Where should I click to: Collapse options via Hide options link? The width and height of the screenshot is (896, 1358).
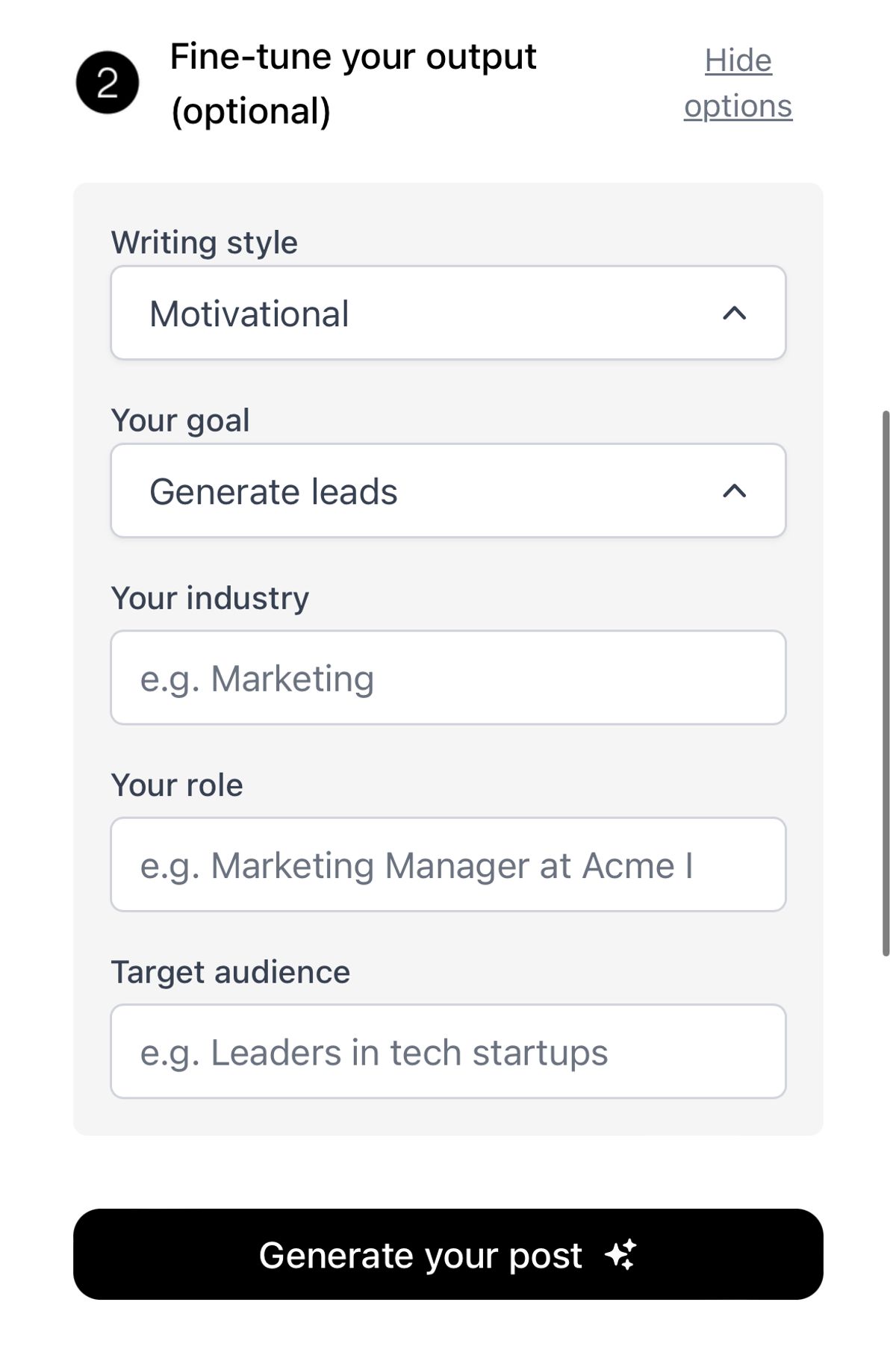pyautogui.click(x=738, y=83)
